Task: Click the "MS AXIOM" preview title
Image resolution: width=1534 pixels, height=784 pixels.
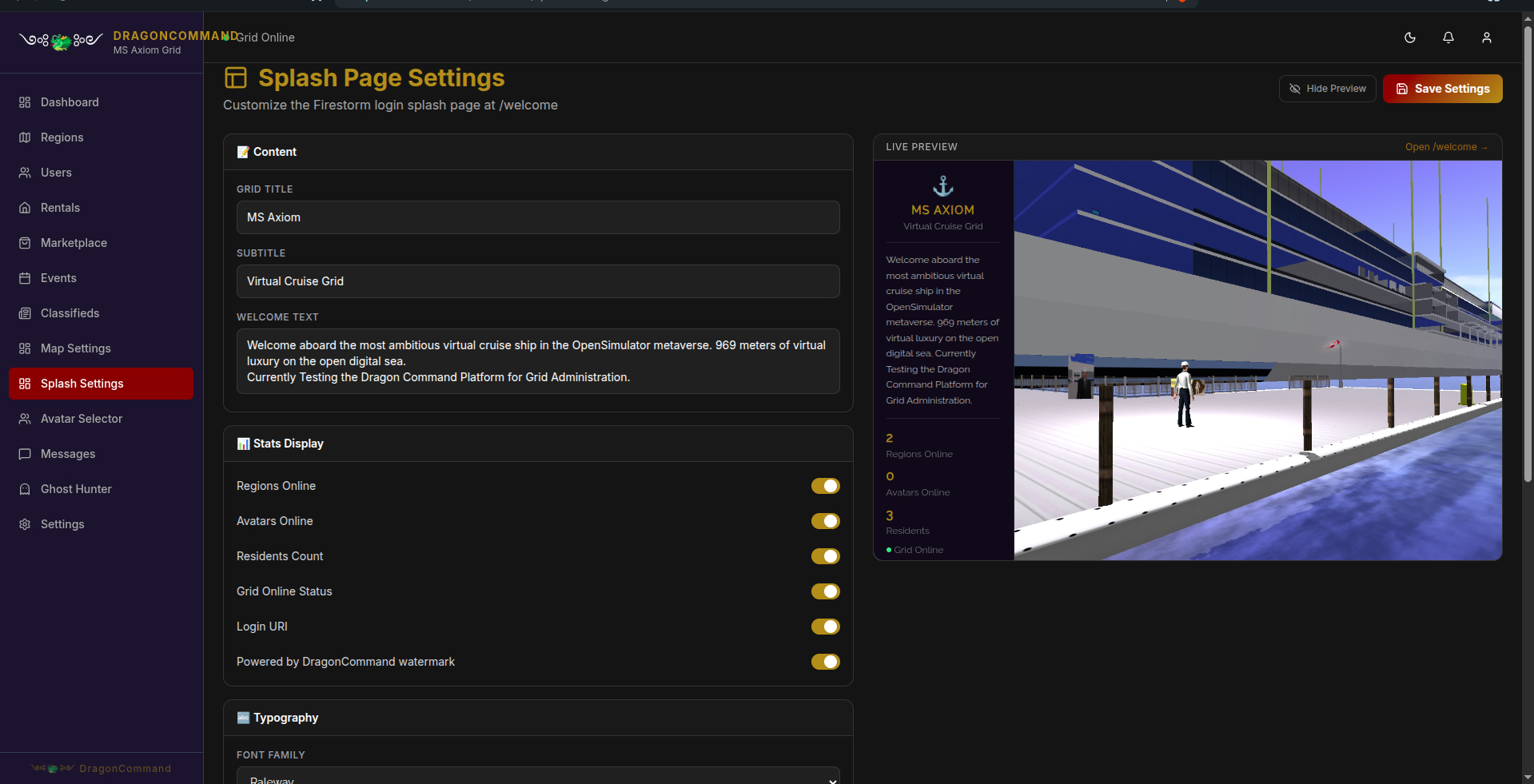Action: coord(943,210)
